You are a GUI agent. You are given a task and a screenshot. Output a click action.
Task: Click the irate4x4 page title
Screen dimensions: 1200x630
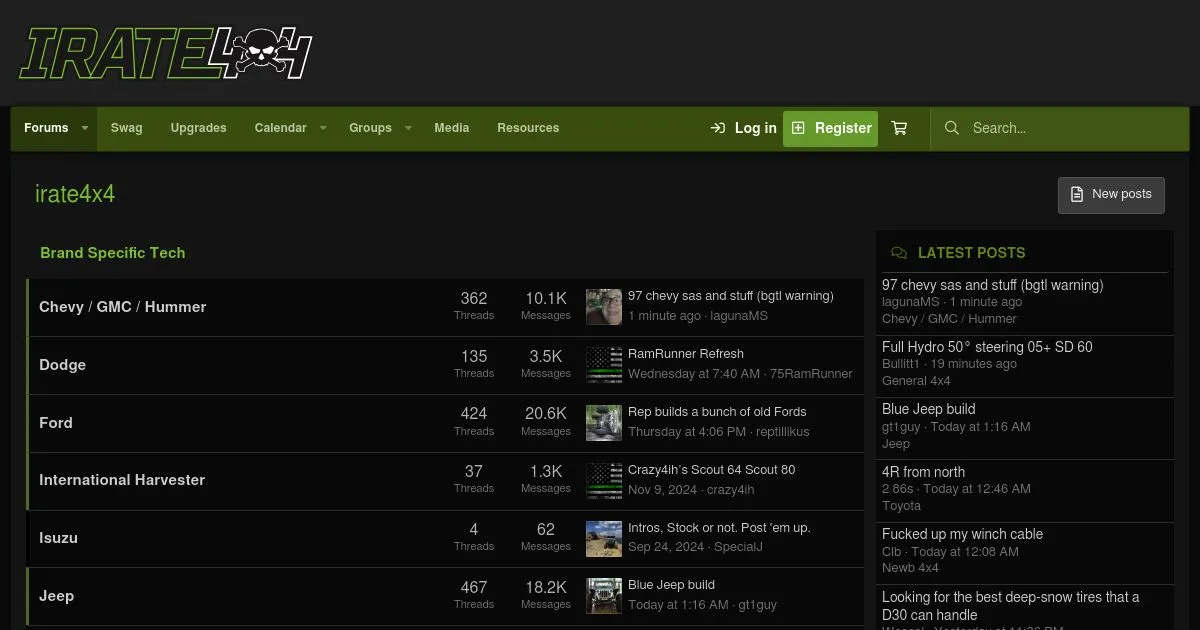click(75, 194)
